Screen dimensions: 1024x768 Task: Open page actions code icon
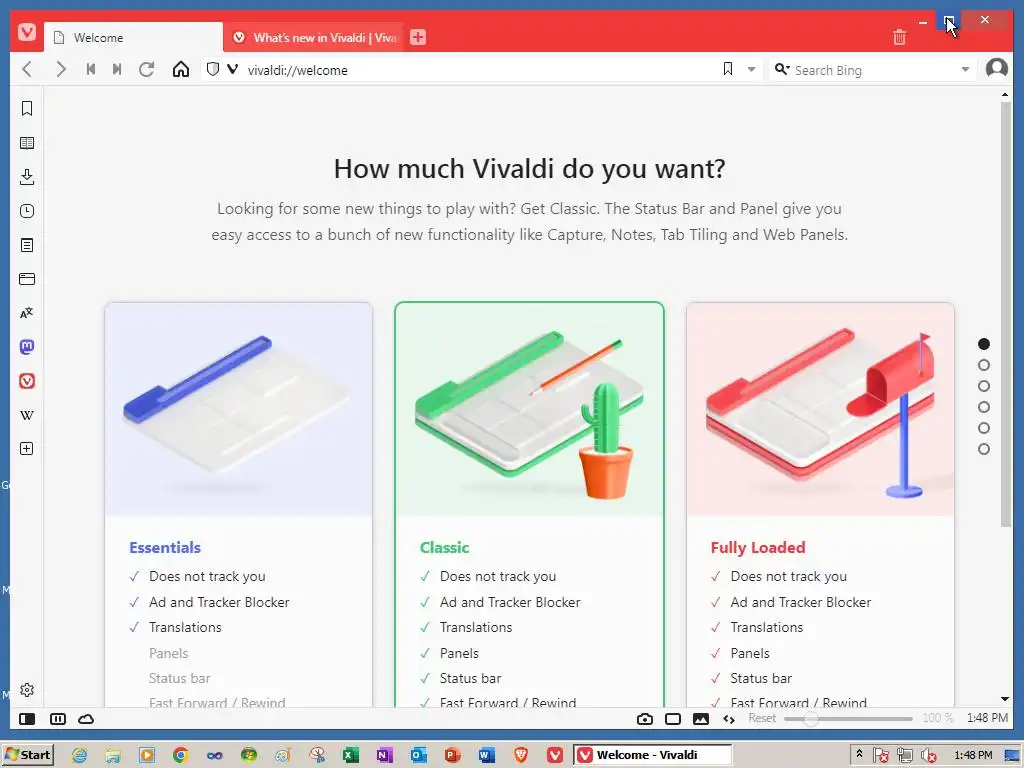coord(729,719)
